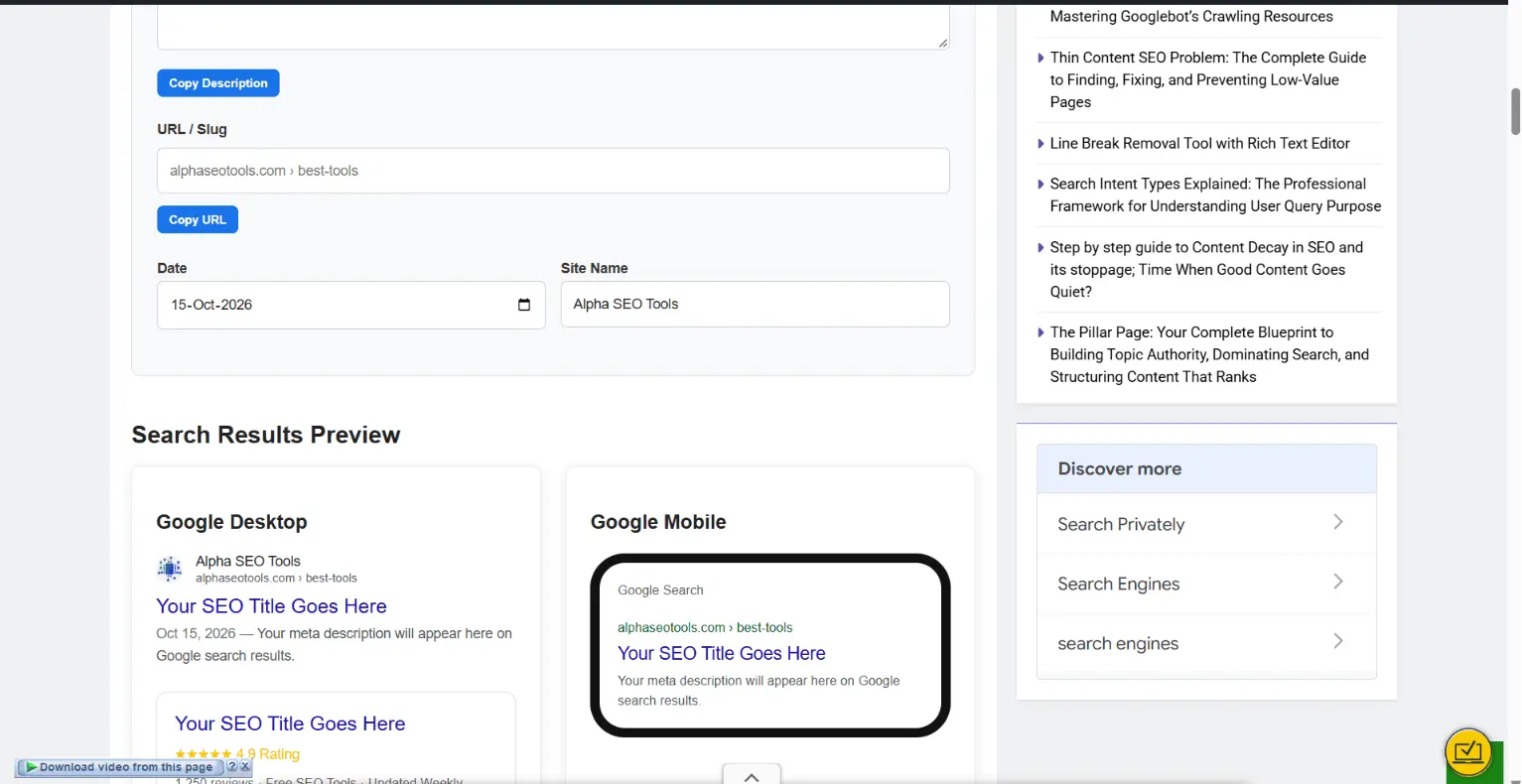Click the Search Results Preview heading

(x=266, y=435)
